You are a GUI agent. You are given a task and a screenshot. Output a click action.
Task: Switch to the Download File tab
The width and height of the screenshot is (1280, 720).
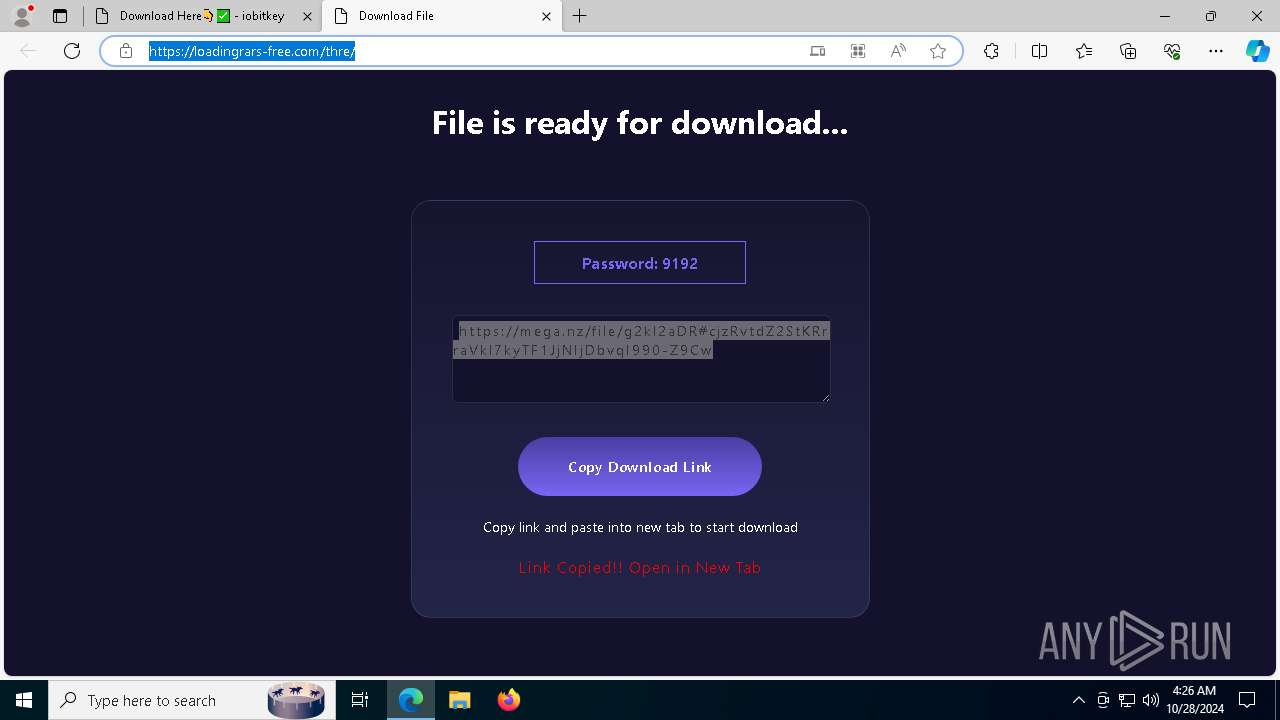pyautogui.click(x=442, y=16)
